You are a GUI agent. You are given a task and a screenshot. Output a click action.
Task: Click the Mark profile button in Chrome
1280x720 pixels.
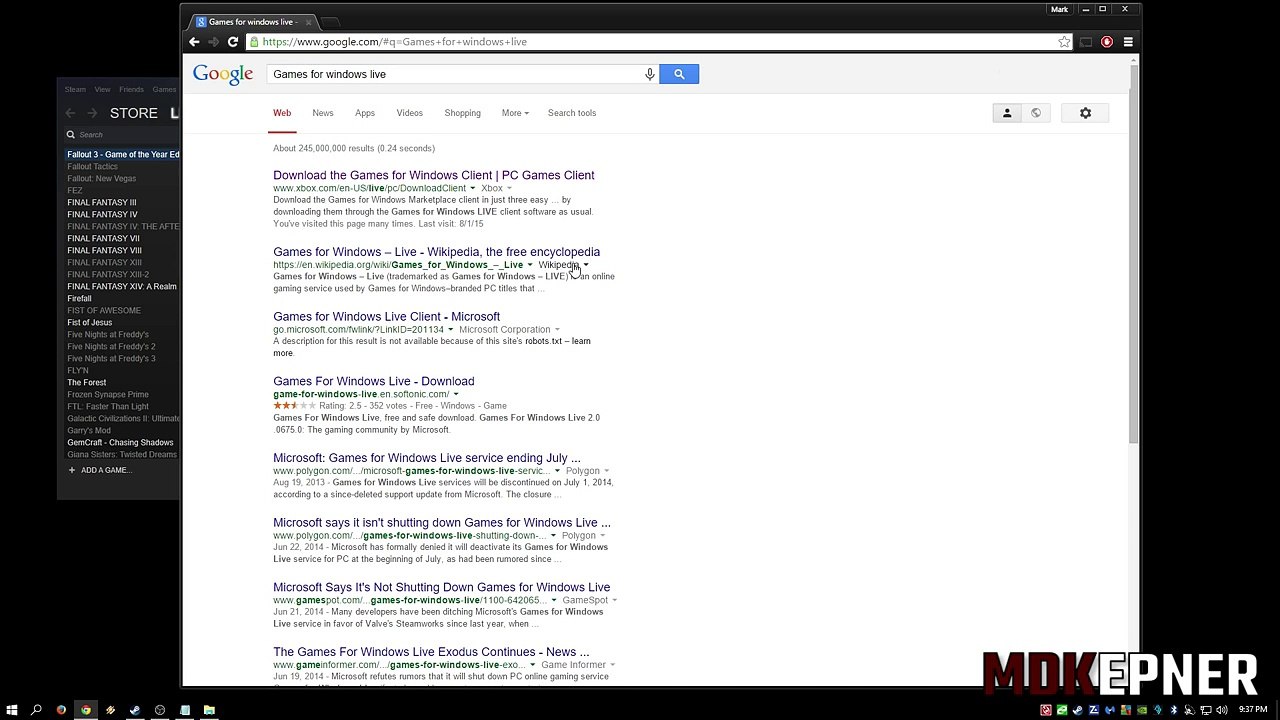(1059, 9)
